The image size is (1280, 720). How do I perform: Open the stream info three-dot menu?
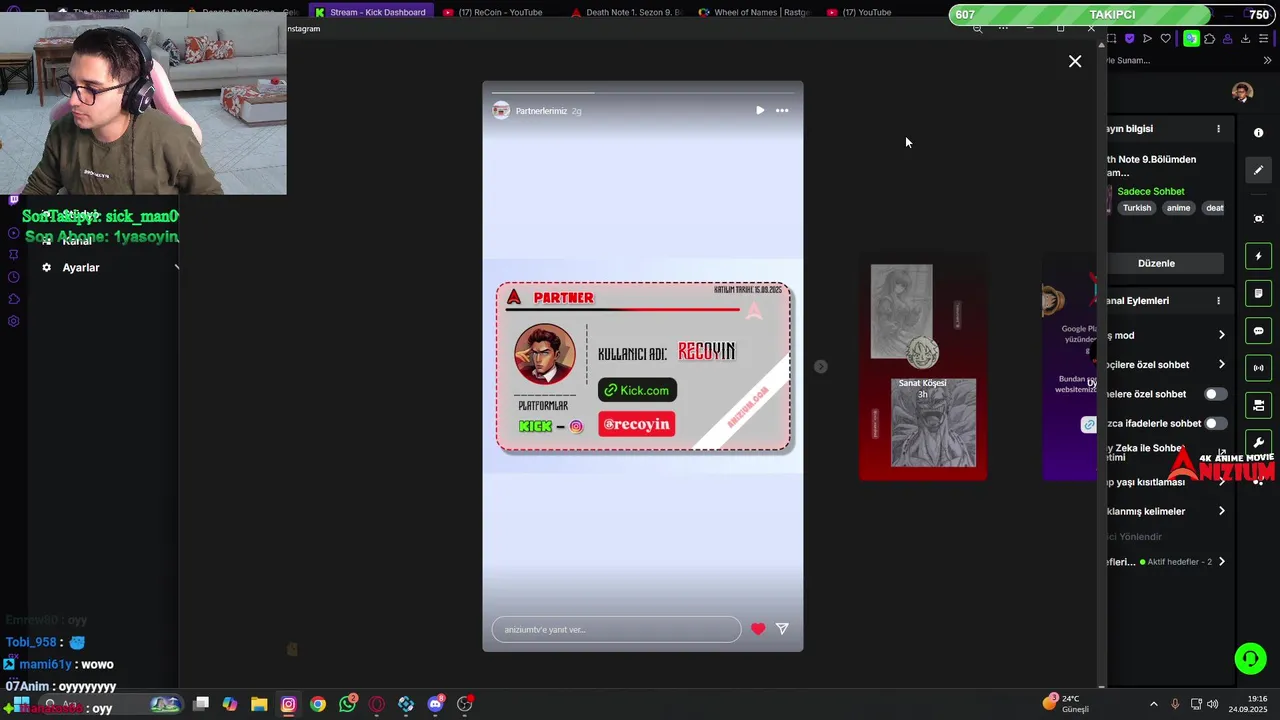[x=1218, y=129]
